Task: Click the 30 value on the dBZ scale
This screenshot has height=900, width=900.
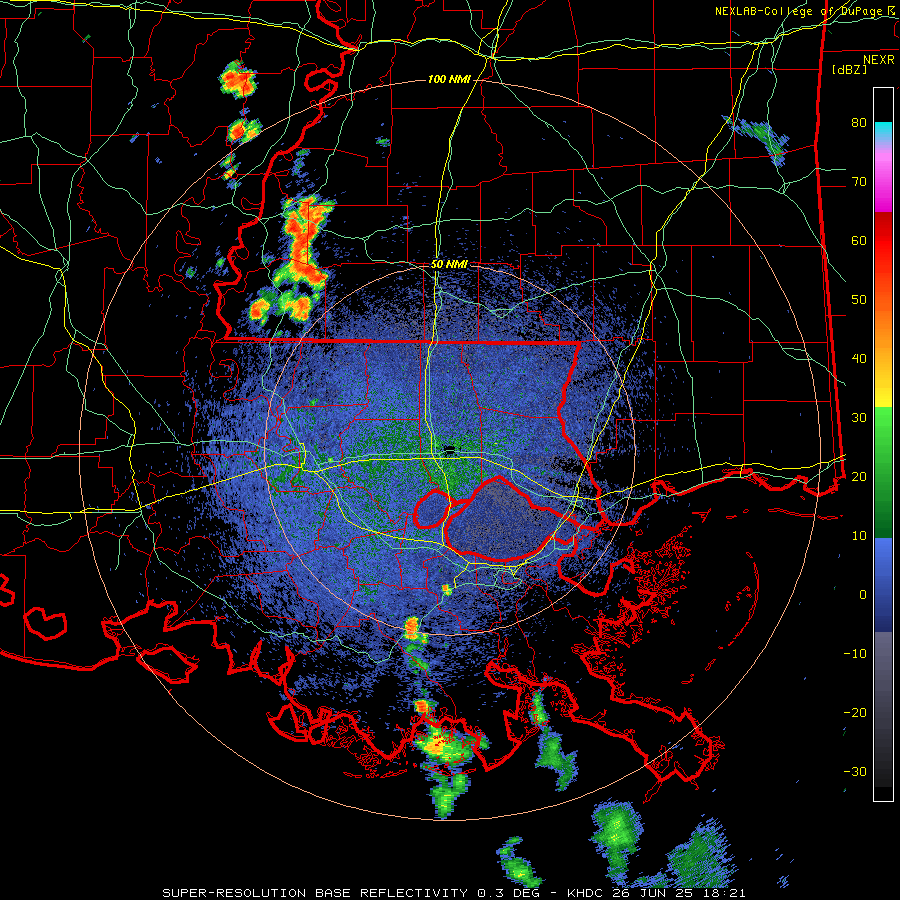Action: (859, 417)
